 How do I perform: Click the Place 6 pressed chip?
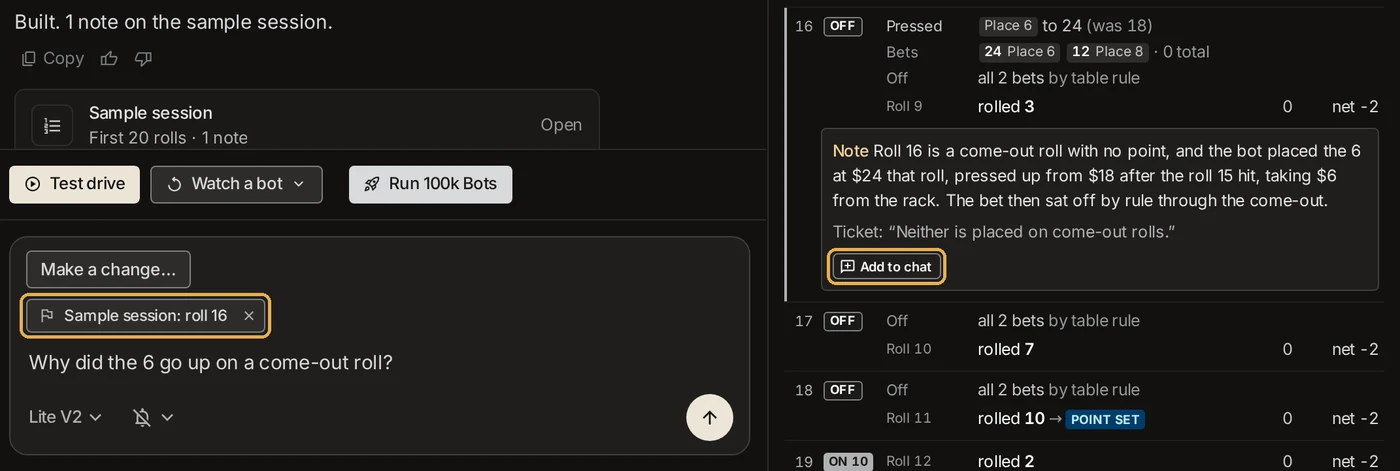pyautogui.click(x=1008, y=26)
